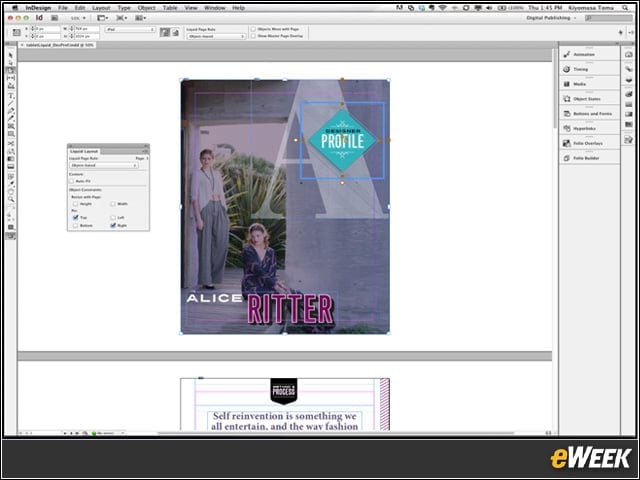
Task: Open the Object States panel
Action: coord(589,99)
